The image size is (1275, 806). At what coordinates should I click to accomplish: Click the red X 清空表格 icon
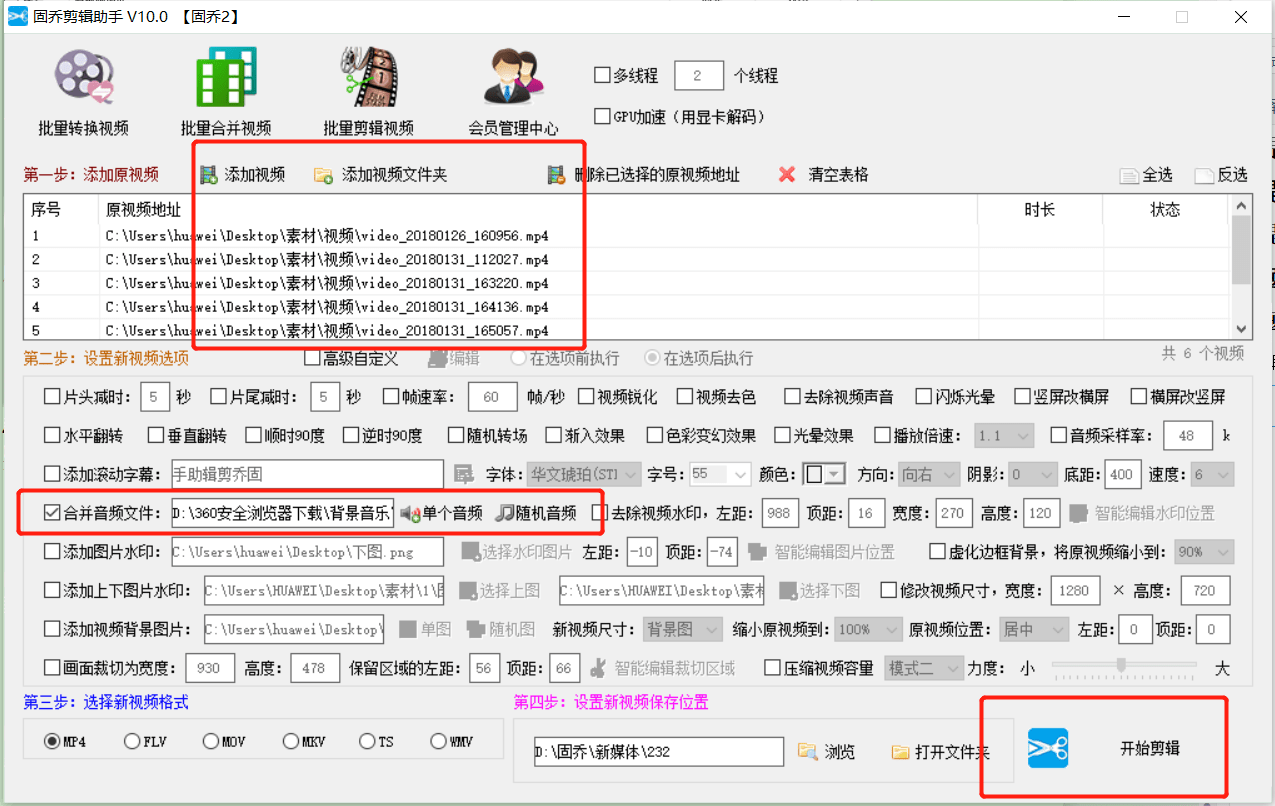(787, 175)
